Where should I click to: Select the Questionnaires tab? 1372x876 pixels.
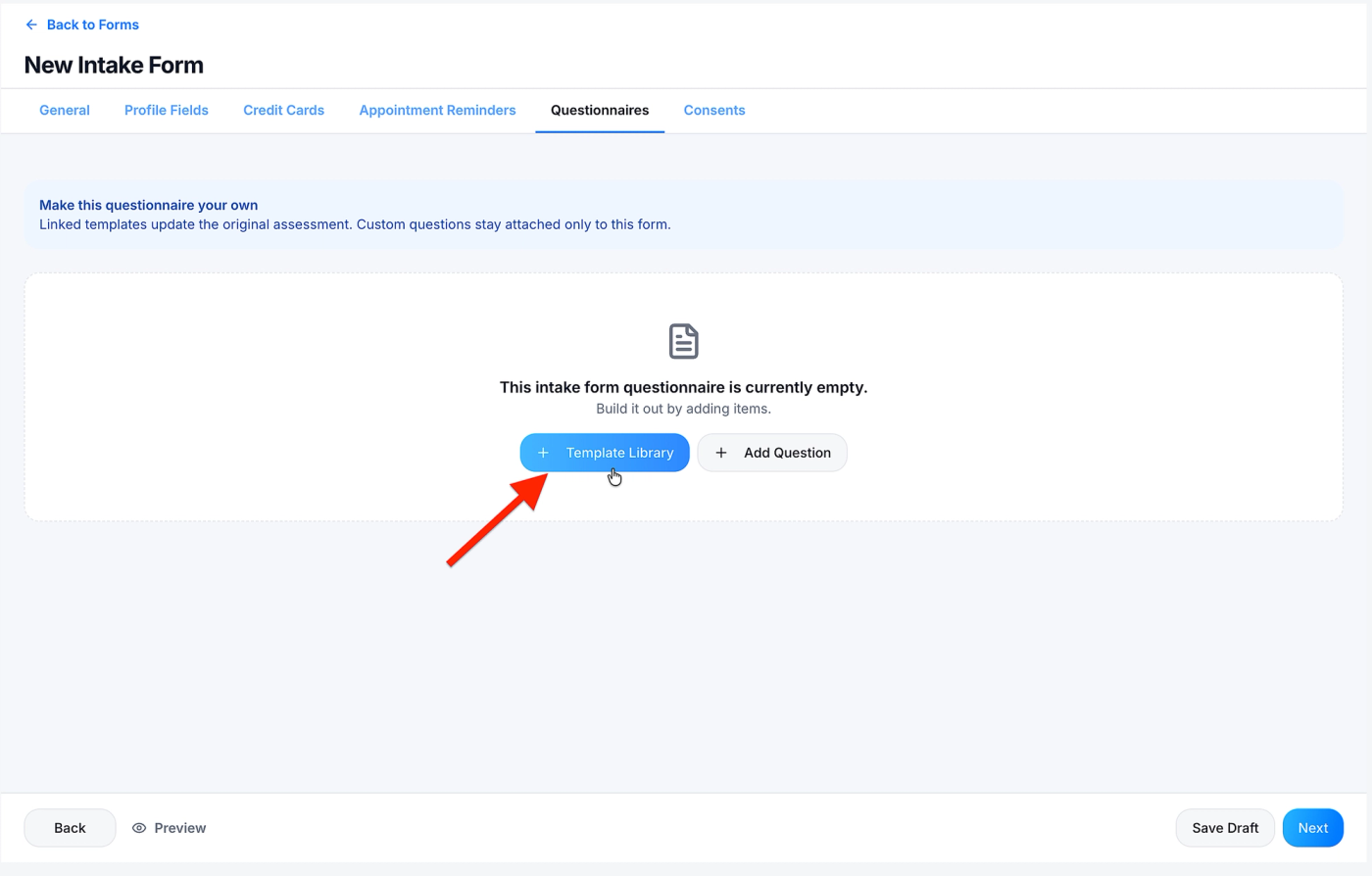tap(600, 111)
